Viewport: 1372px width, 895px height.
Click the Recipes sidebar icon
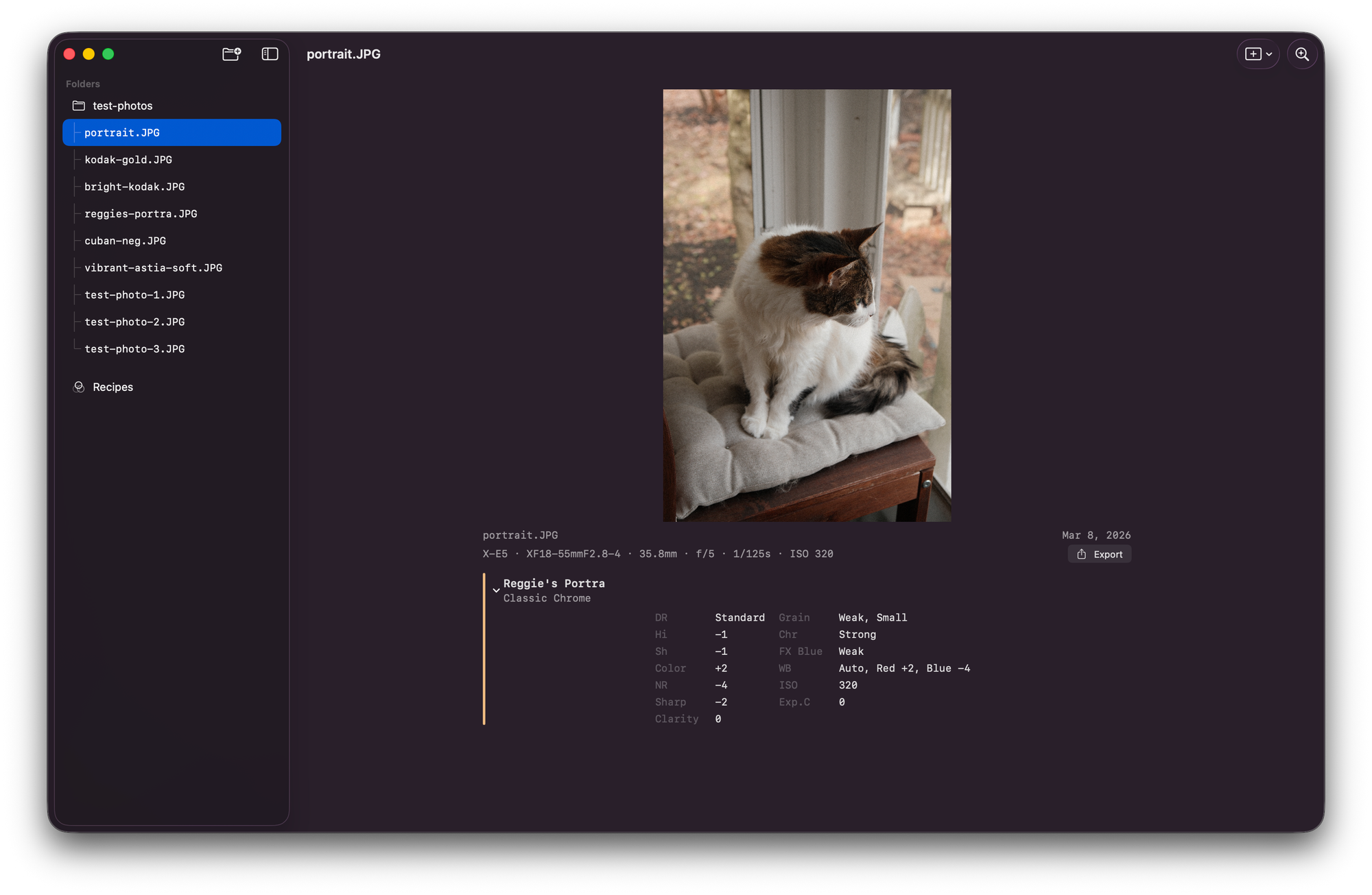point(79,387)
